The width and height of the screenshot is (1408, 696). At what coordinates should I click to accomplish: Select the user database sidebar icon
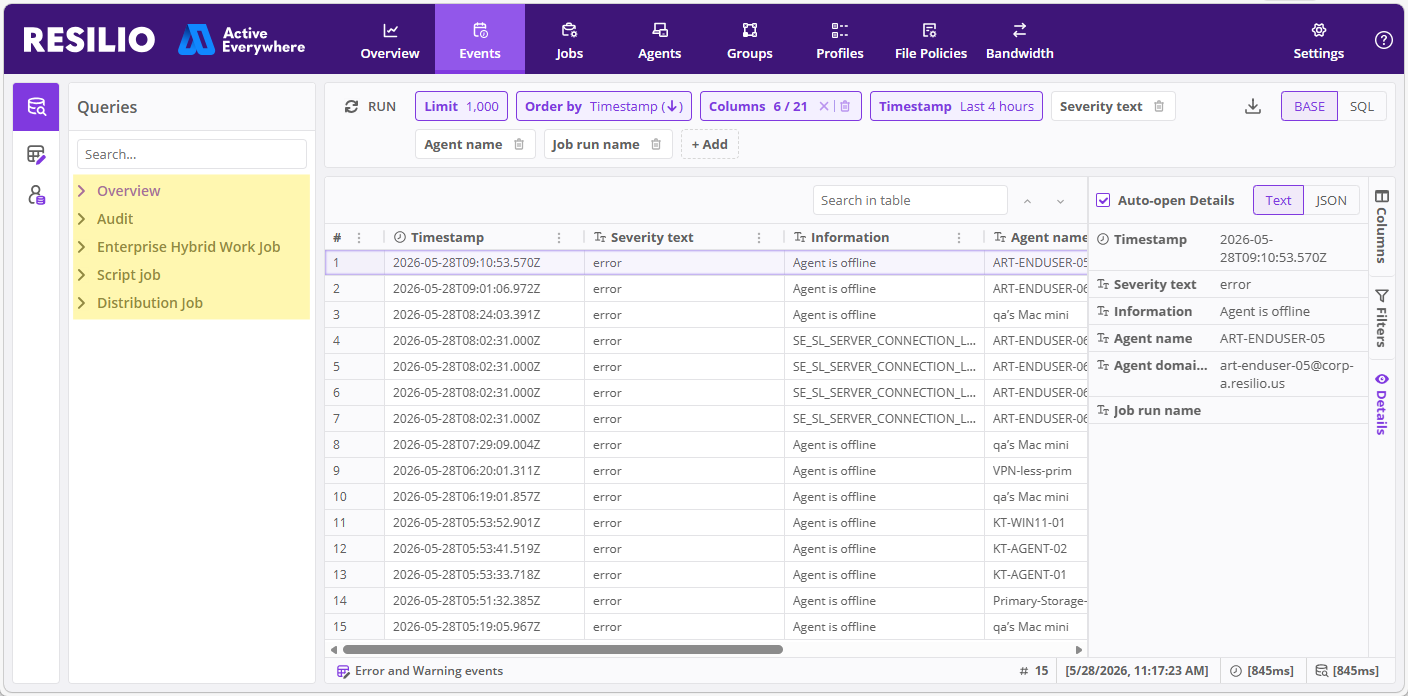(36, 195)
